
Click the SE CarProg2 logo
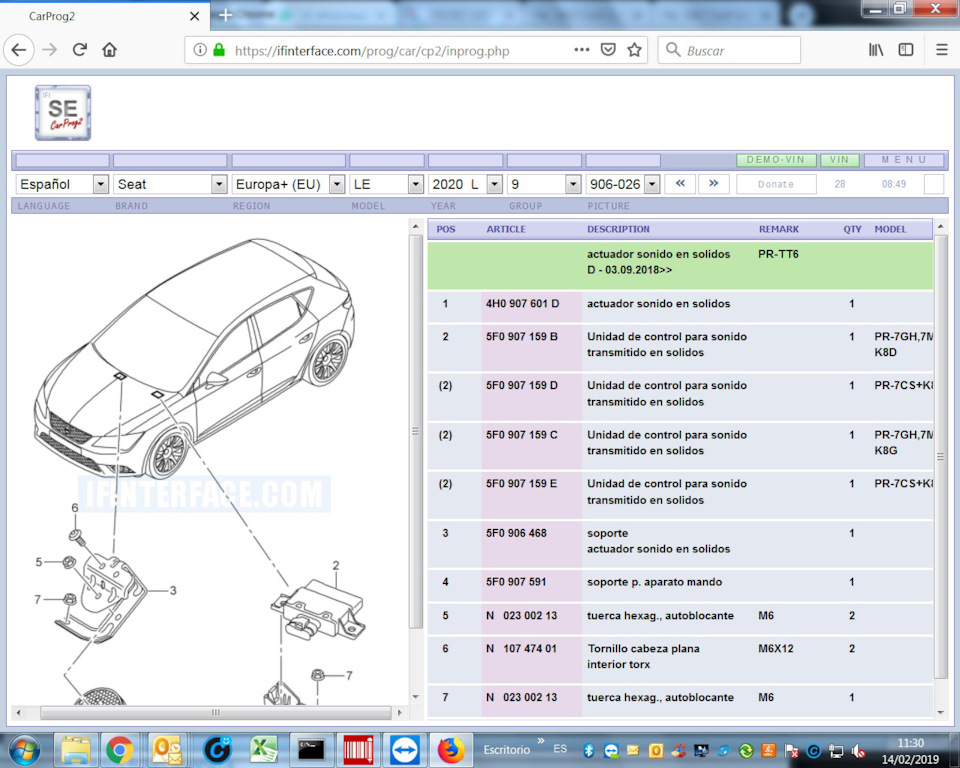61,112
